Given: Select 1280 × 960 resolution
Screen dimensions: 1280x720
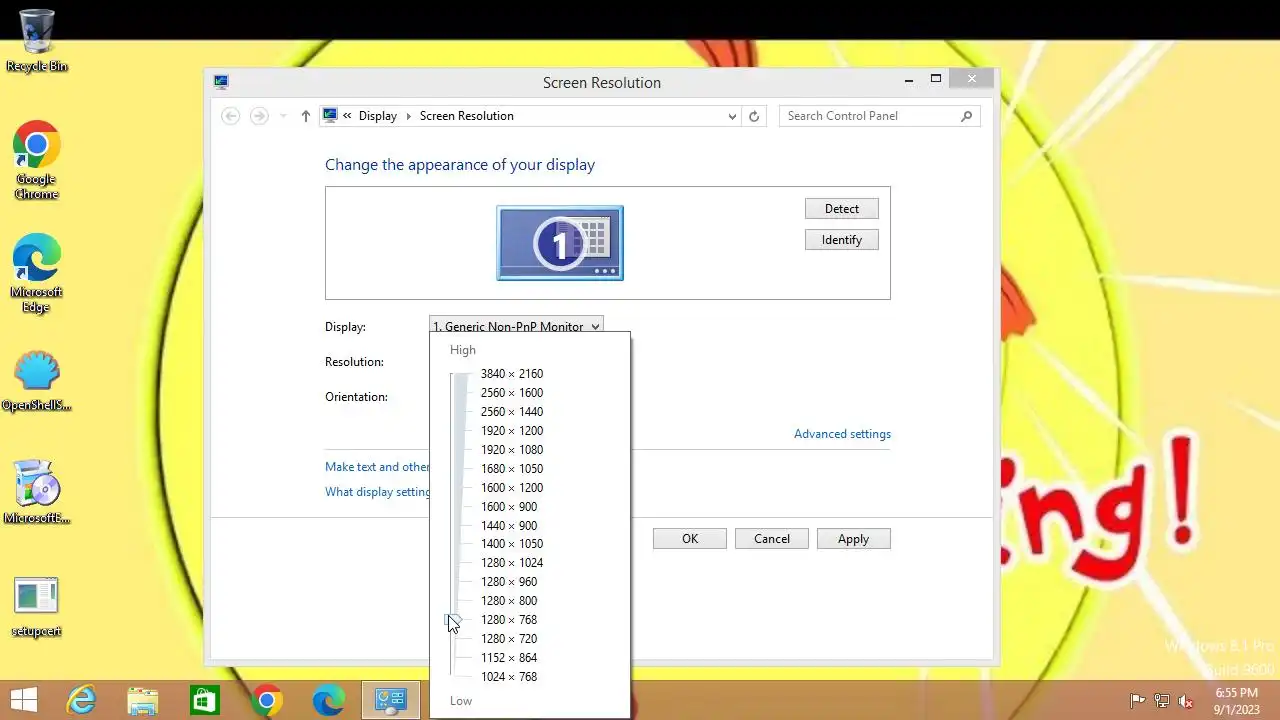Looking at the screenshot, I should [x=509, y=582].
